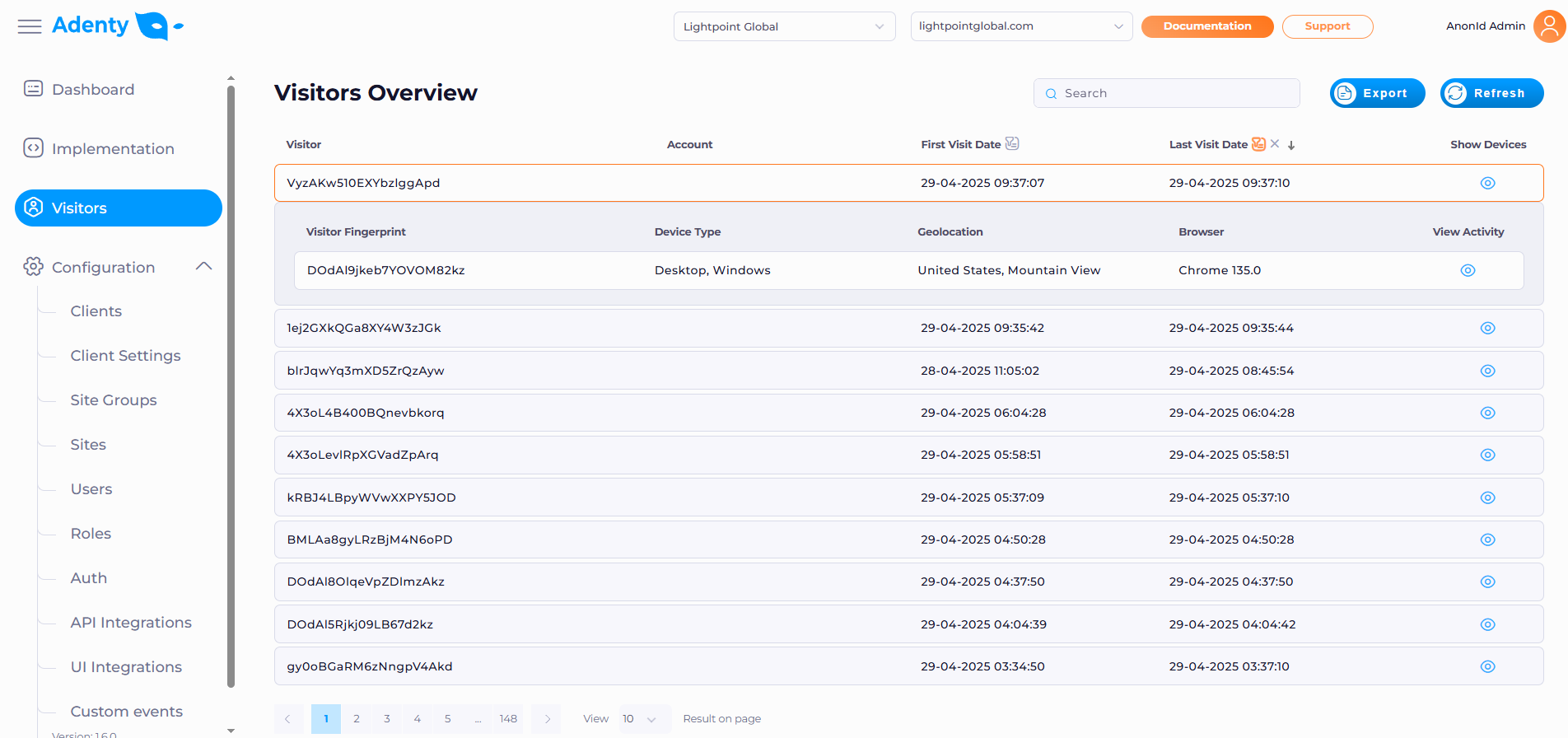
Task: Show devices for visitor blrJqwYq3mXD5ZrQzAyw
Action: pyautogui.click(x=1487, y=371)
